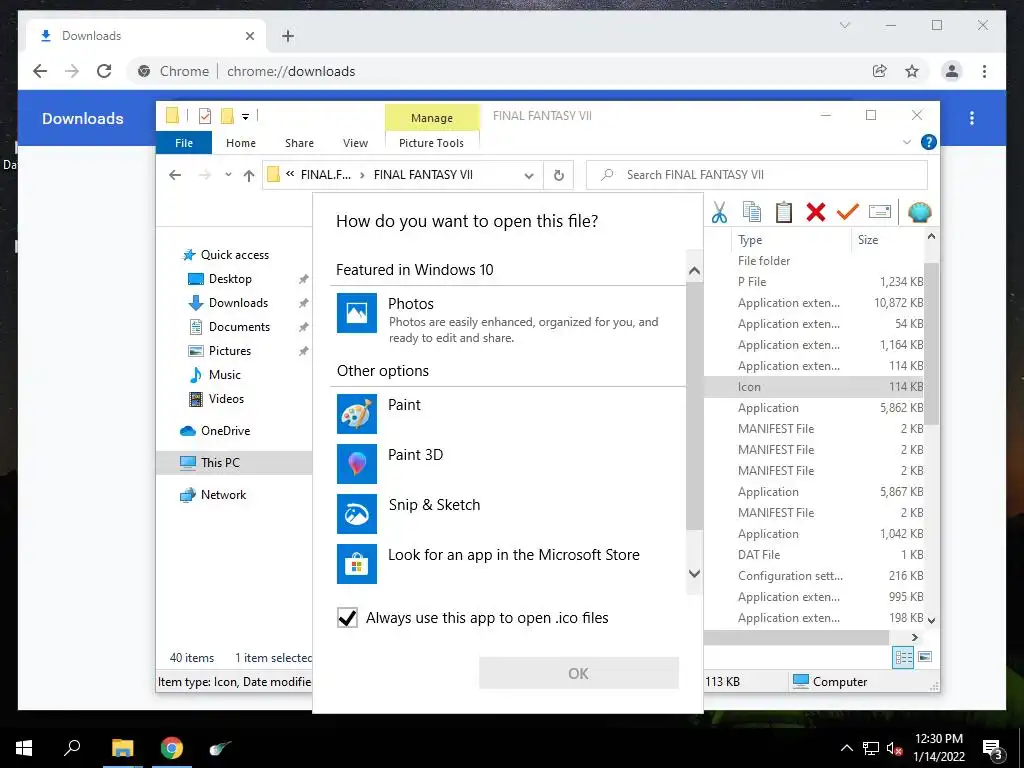Image resolution: width=1024 pixels, height=768 pixels.
Task: Click the OK button in the dialog
Action: (x=579, y=673)
